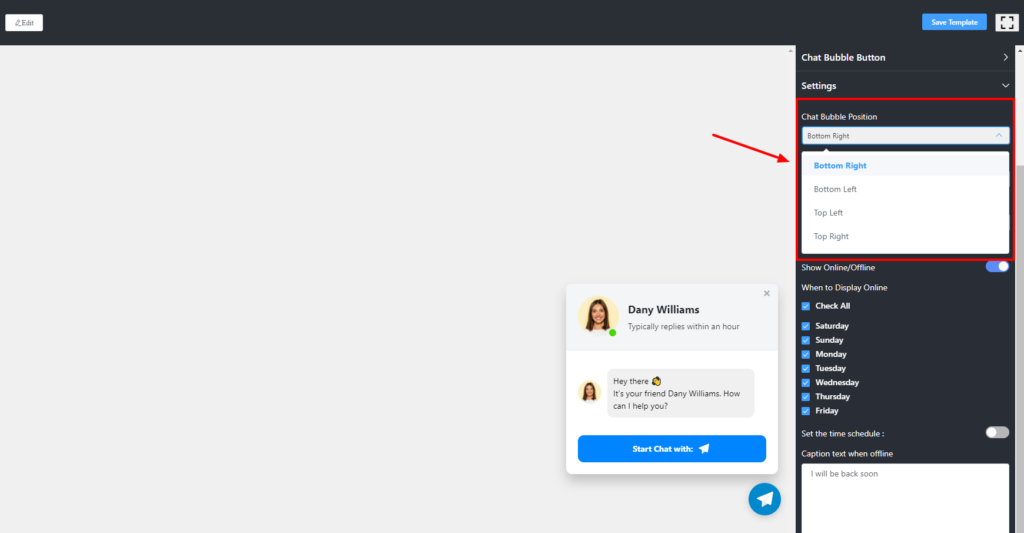The image size is (1024, 533).
Task: Expand the Chat Bubble Button section
Action: coord(905,57)
